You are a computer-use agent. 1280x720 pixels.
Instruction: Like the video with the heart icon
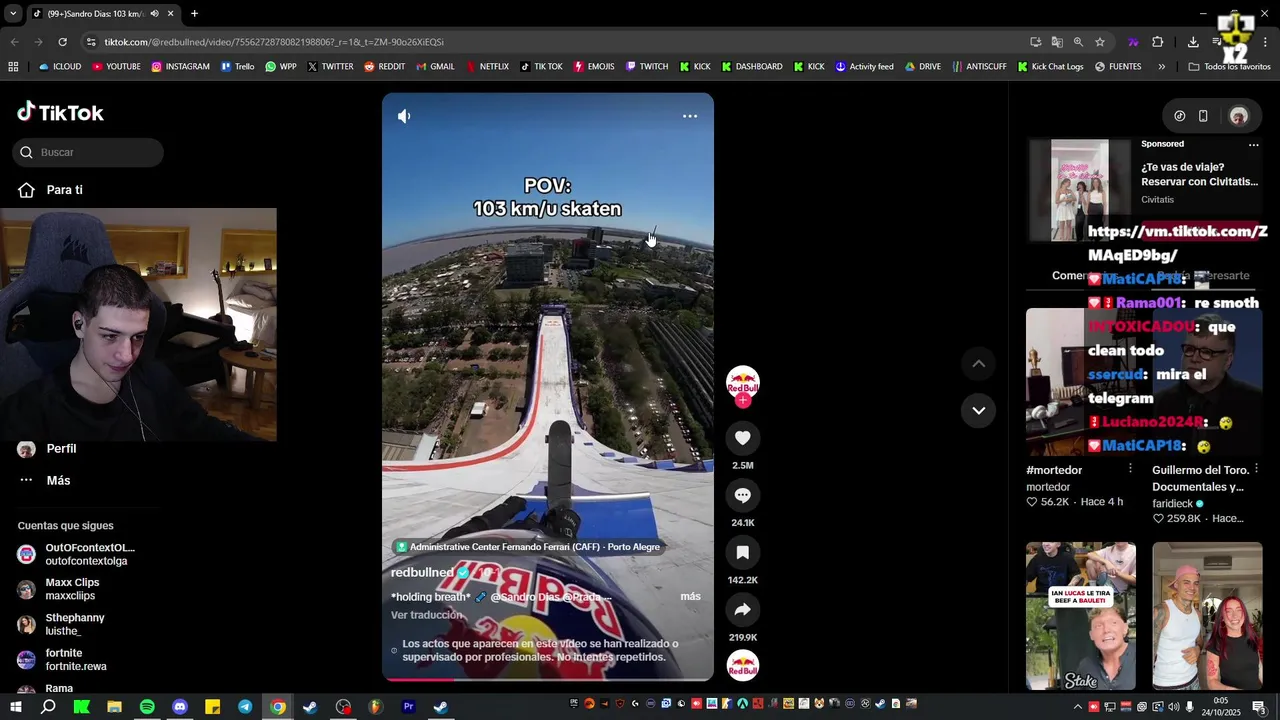743,438
